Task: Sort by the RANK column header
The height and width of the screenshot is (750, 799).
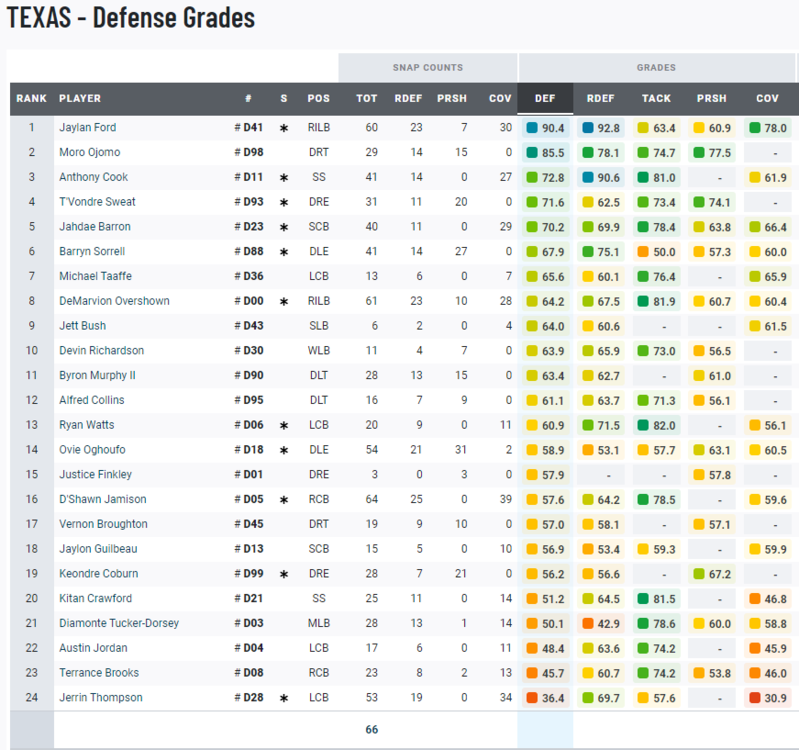Action: [31, 98]
